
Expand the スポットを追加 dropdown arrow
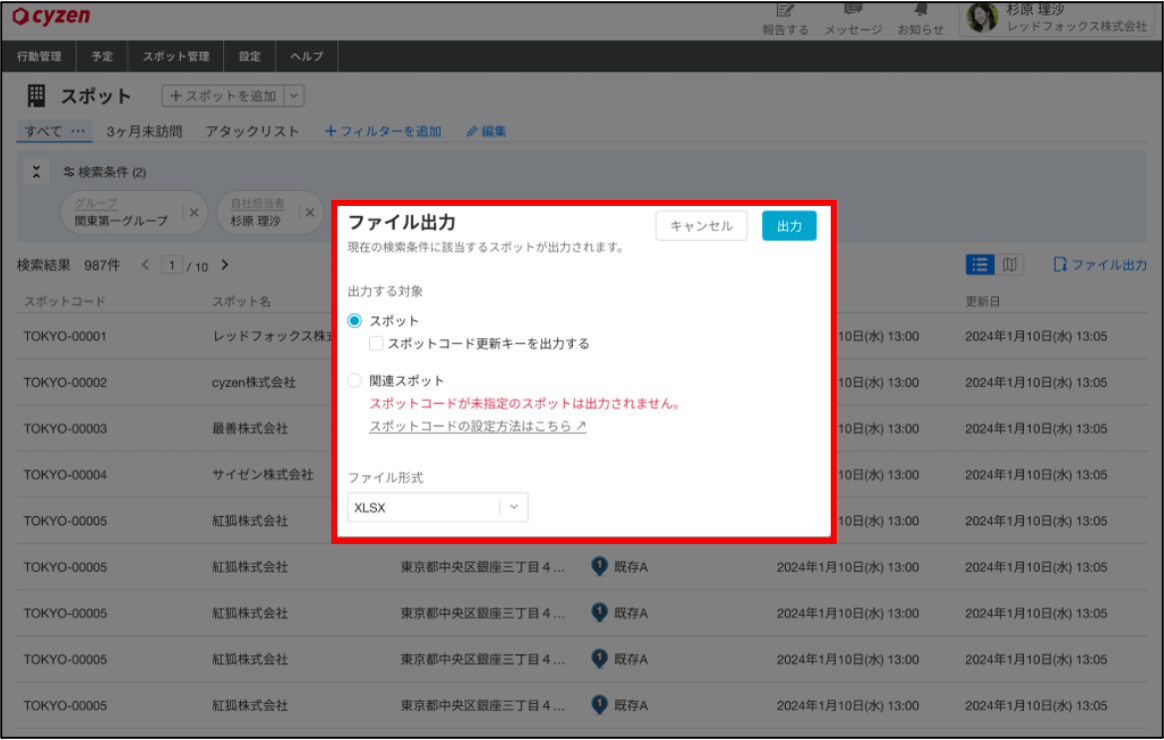[x=294, y=95]
